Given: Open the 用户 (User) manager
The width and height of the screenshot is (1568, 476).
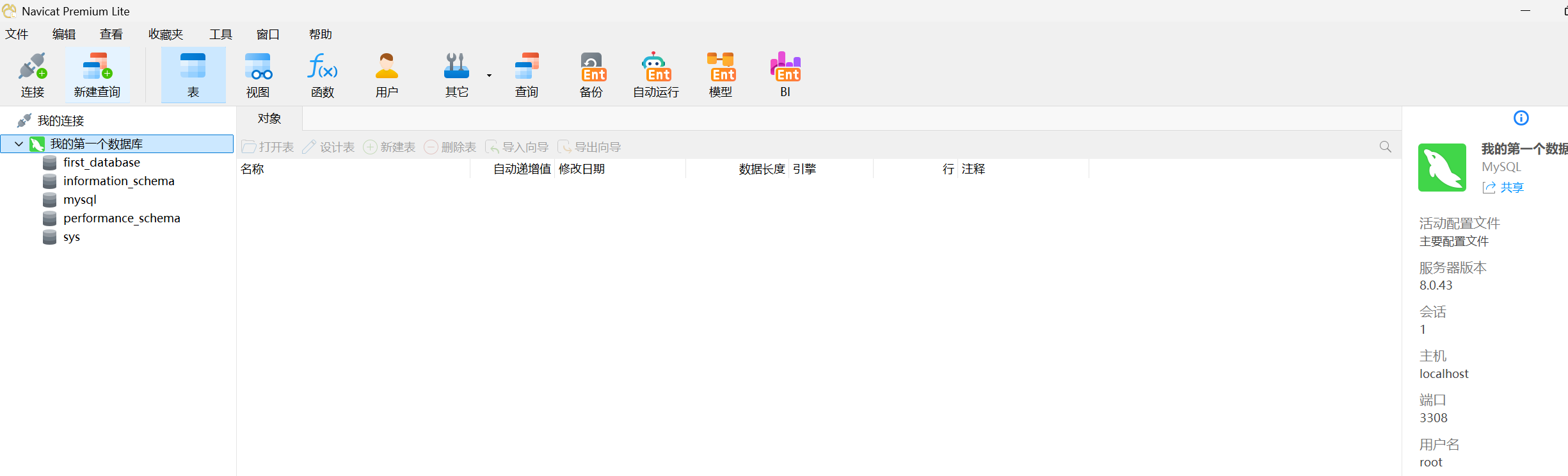Looking at the screenshot, I should [x=387, y=75].
